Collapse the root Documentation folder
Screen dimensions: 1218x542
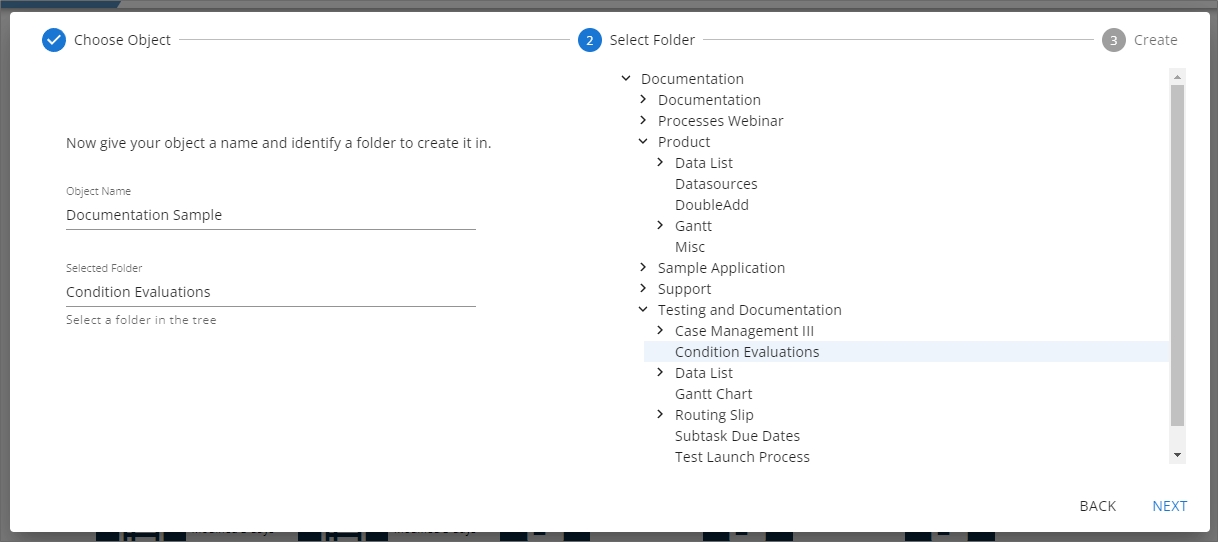coord(626,79)
